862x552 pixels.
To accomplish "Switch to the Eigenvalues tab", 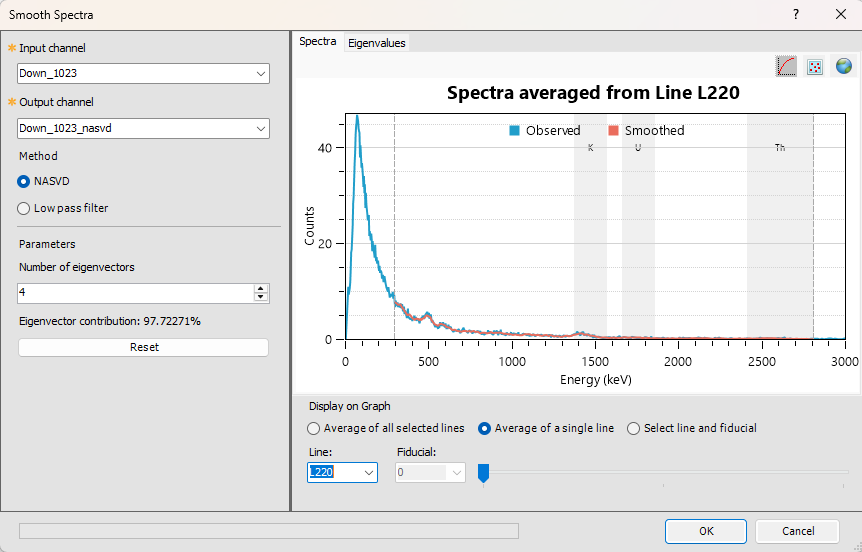I will (x=376, y=43).
